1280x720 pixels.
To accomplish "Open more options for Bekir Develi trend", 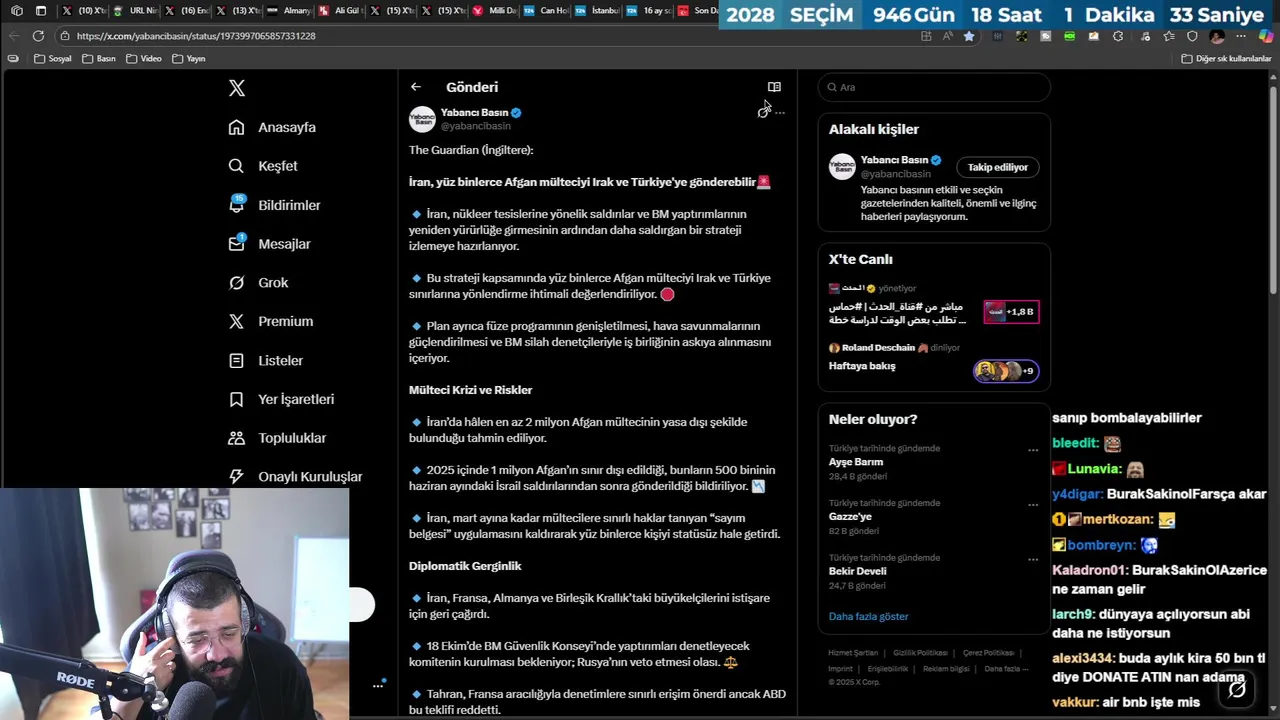I will point(1033,559).
